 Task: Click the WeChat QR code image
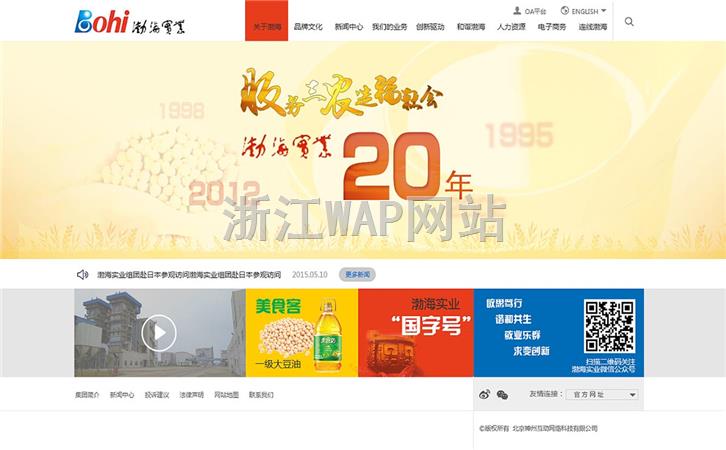click(609, 326)
